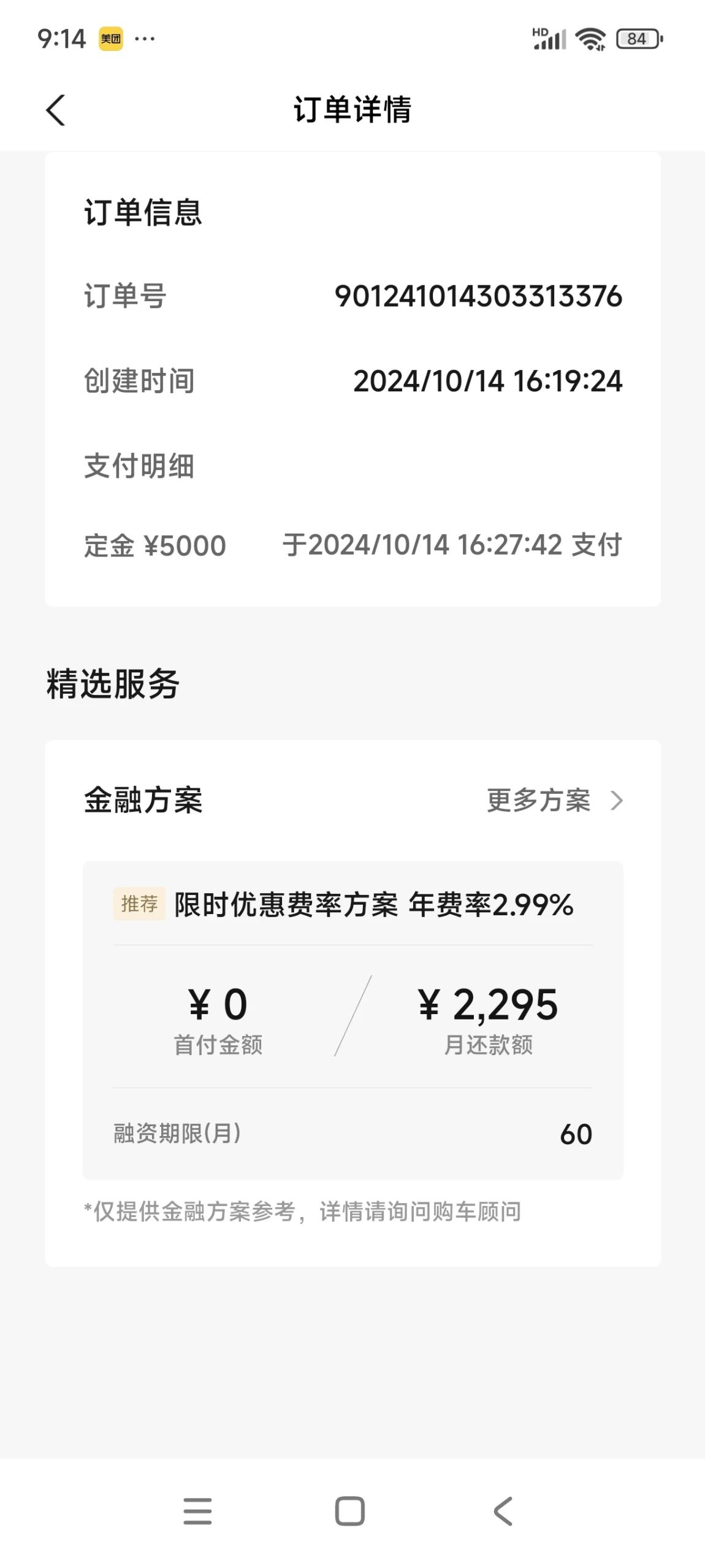Screen dimensions: 705x1568
Task: Open the recent apps menu navigation button
Action: (x=197, y=1511)
